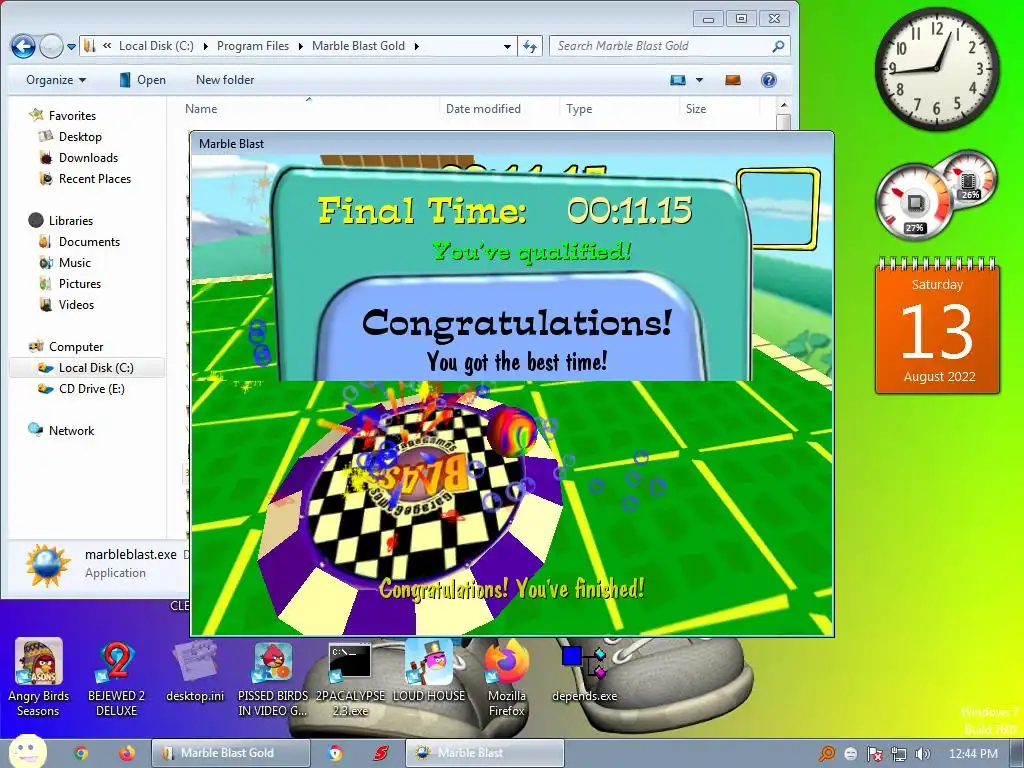Select the 2PACALYPSE 2.3.exe desktop icon
This screenshot has height=768, width=1024.
[350, 679]
